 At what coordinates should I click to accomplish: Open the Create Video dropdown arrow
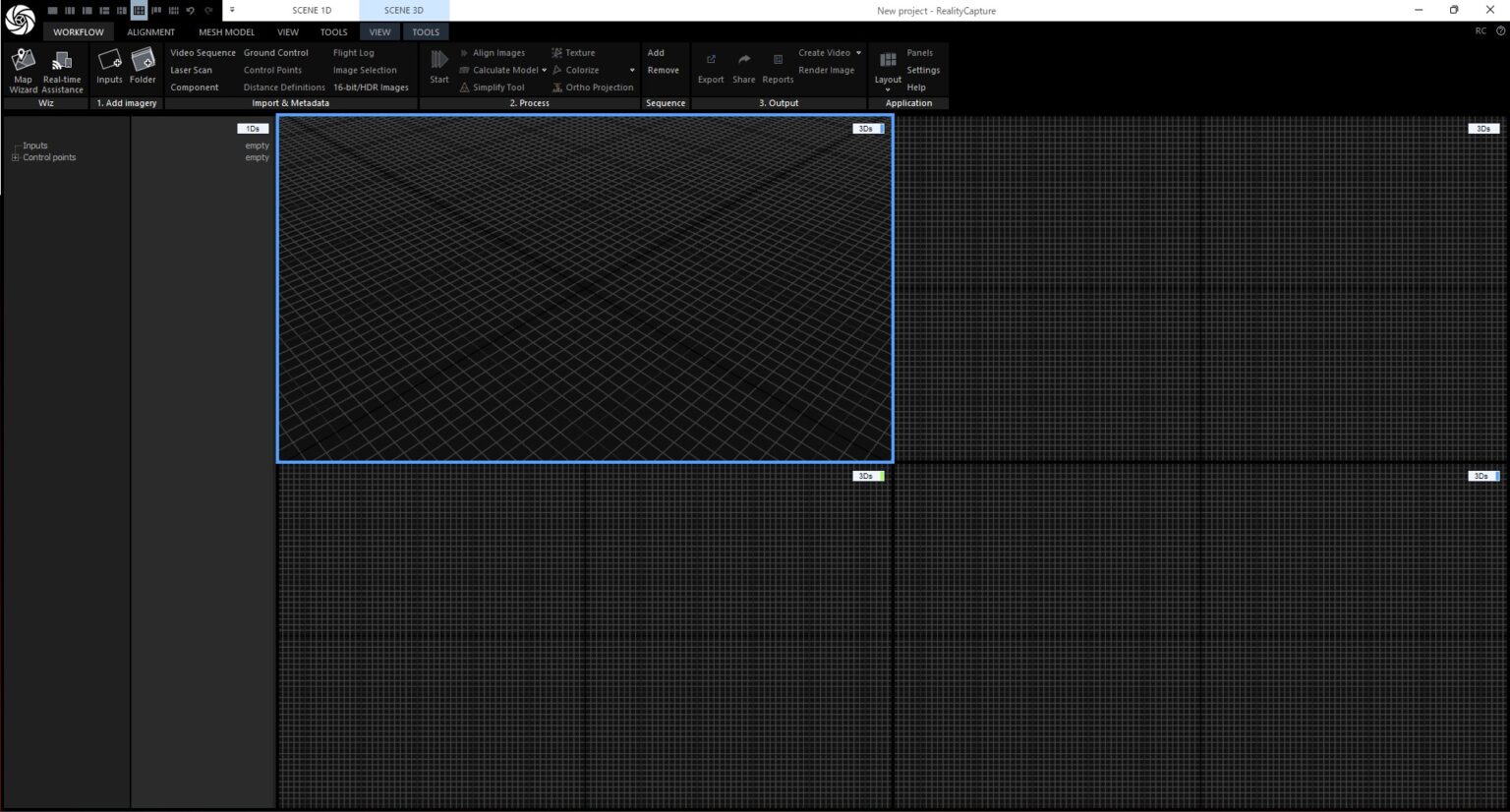[x=858, y=53]
